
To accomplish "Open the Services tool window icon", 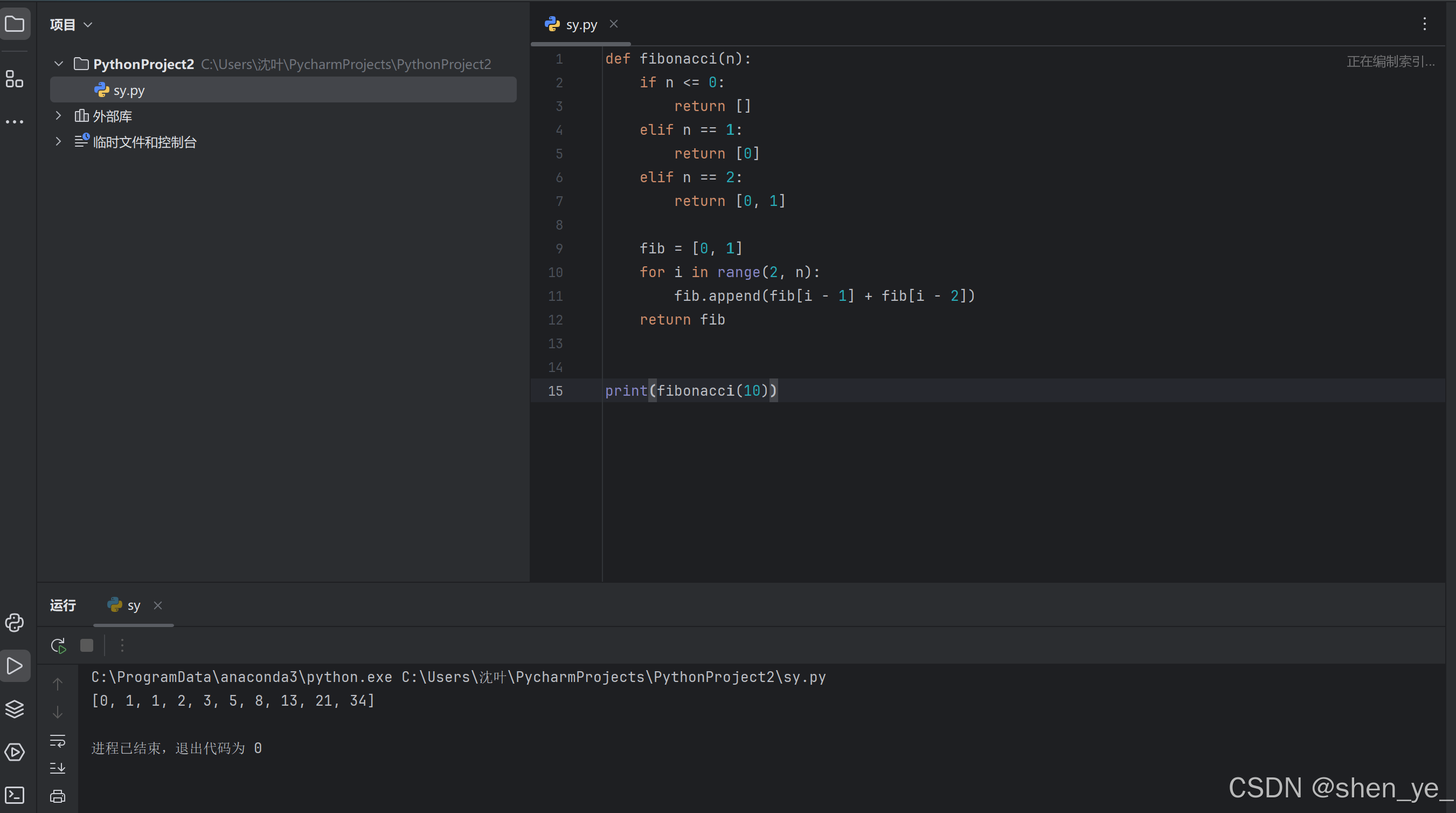I will coord(15,752).
